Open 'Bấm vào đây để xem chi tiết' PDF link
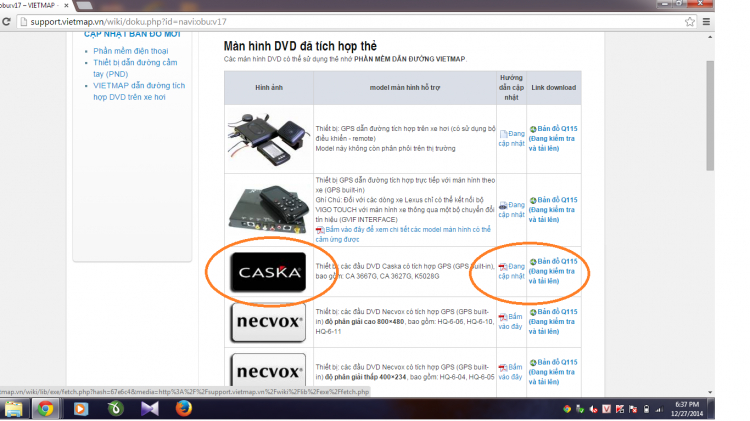750x421 pixels. pyautogui.click(x=403, y=234)
